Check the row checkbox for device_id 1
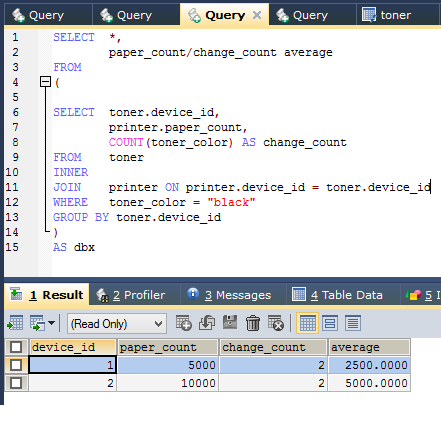The image size is (441, 421). pos(16,365)
